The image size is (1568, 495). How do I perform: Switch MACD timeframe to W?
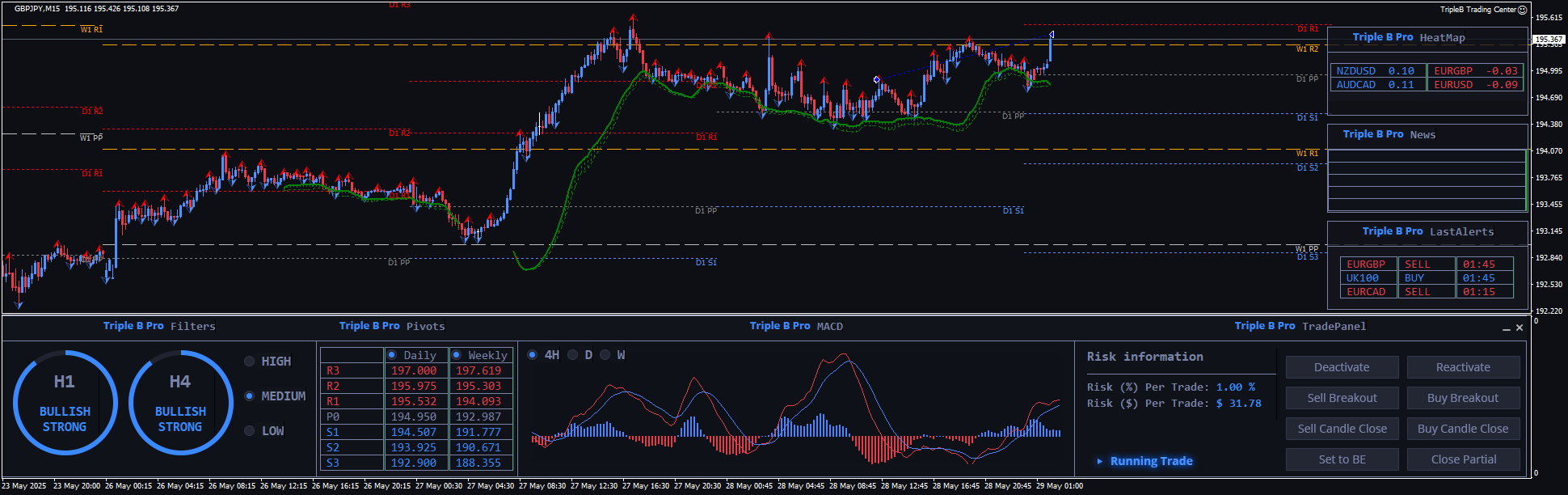pos(605,355)
